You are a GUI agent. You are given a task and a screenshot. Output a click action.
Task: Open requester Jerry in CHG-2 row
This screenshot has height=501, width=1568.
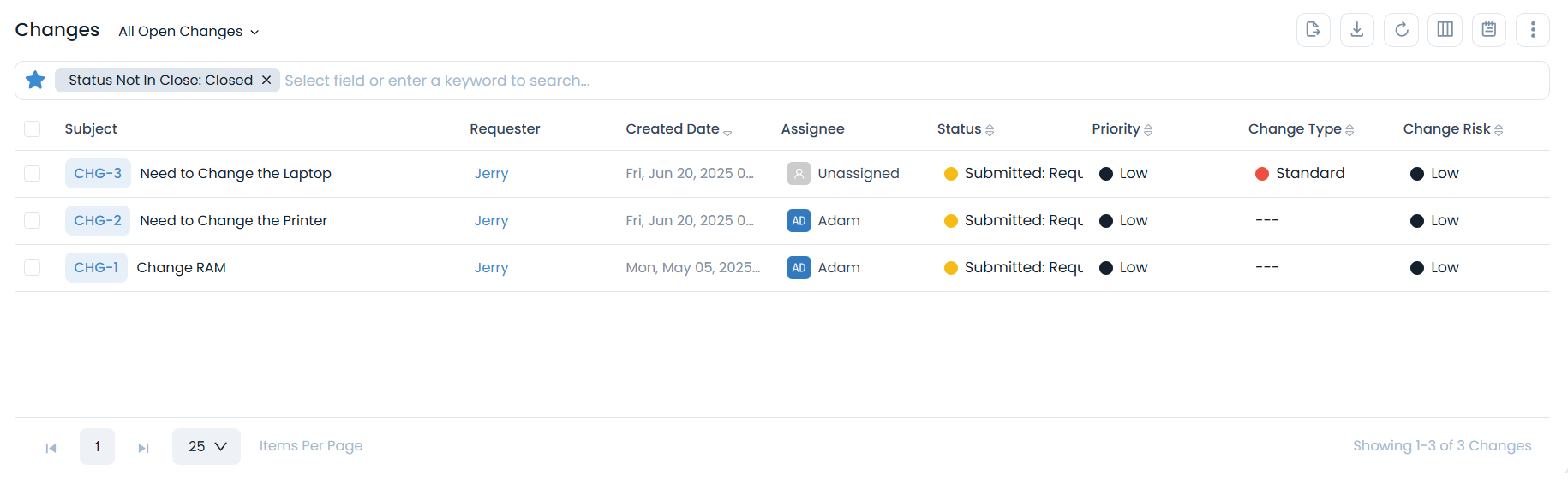click(491, 221)
